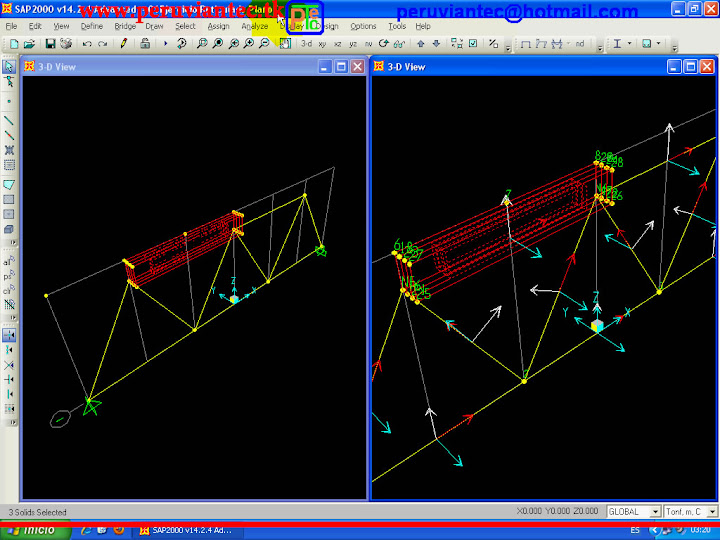Open the Tools menu
This screenshot has height=540, width=720.
click(397, 26)
